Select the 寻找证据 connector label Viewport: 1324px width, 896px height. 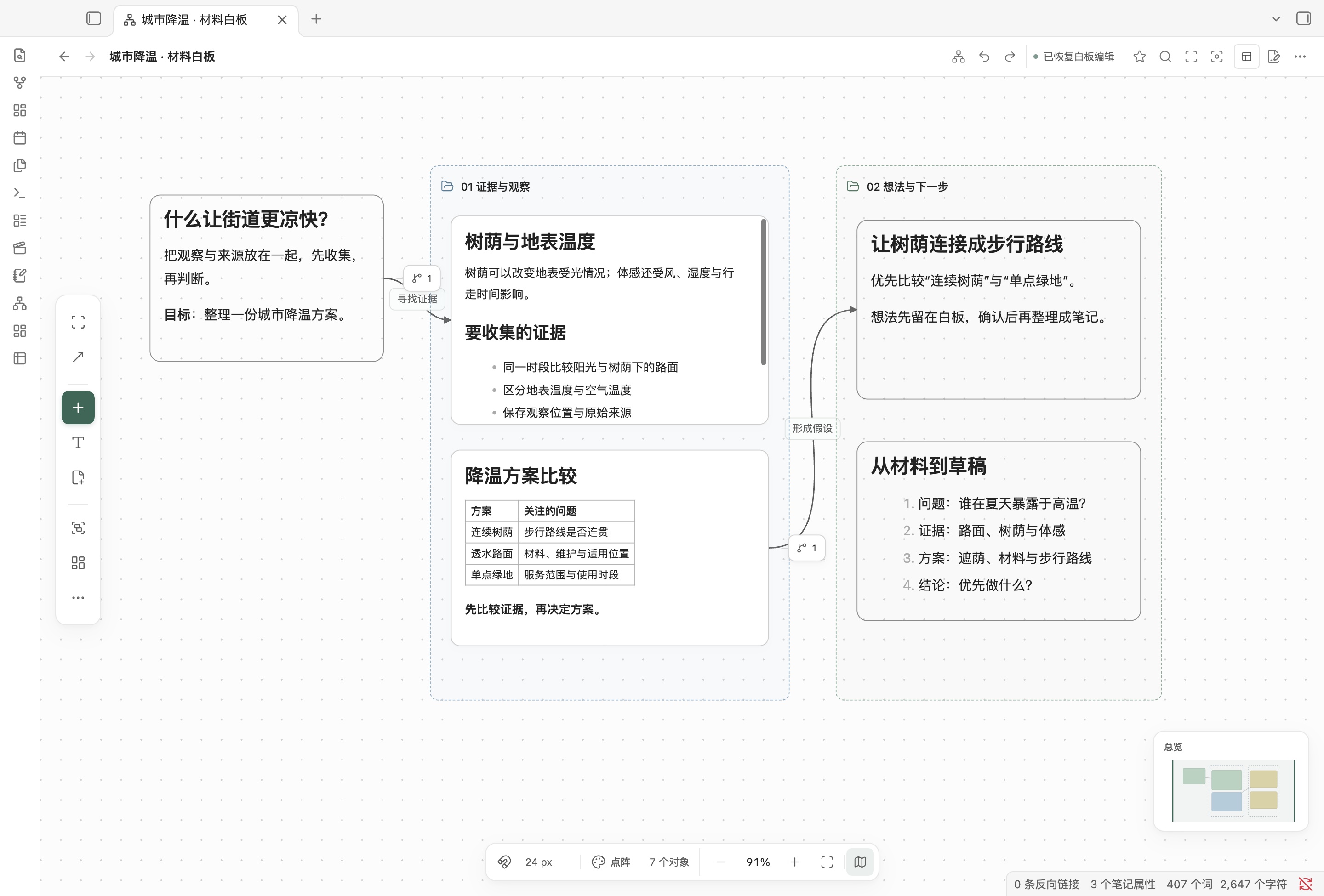tap(417, 299)
